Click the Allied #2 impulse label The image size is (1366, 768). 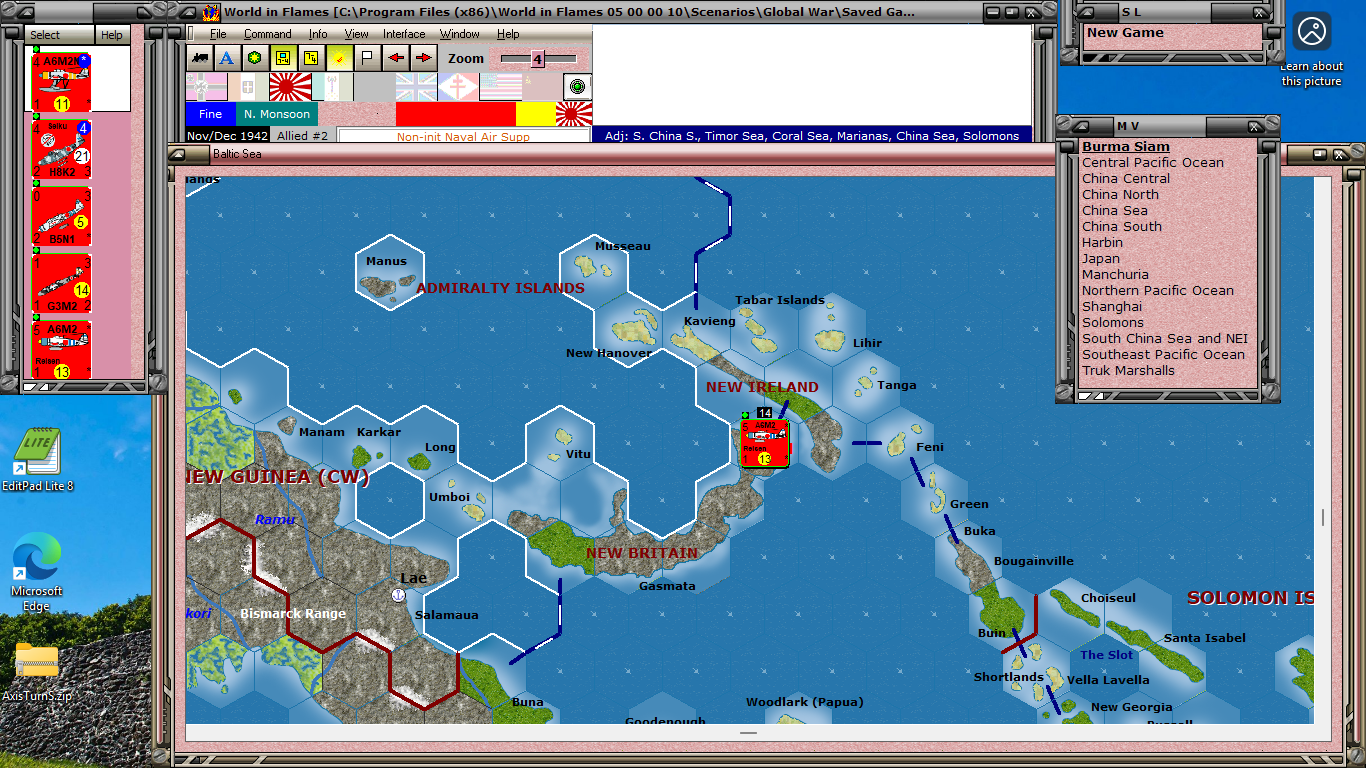click(x=302, y=136)
